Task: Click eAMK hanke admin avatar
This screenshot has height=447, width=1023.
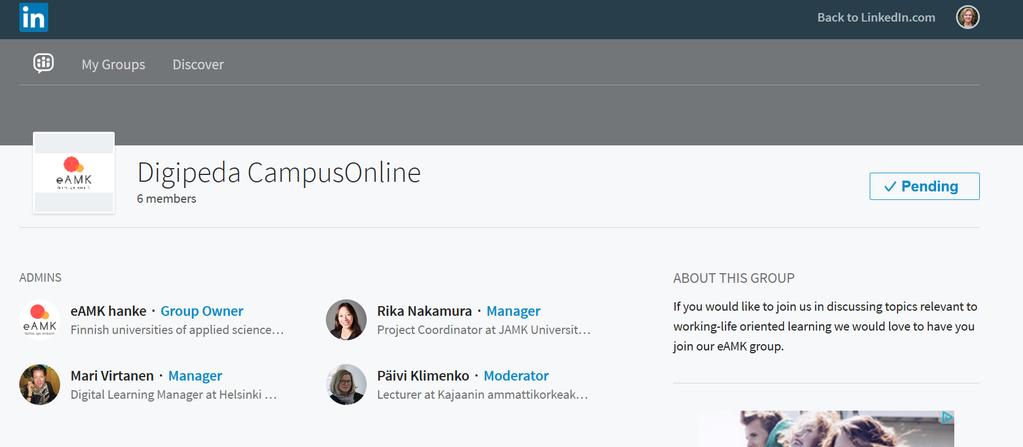Action: [40, 320]
